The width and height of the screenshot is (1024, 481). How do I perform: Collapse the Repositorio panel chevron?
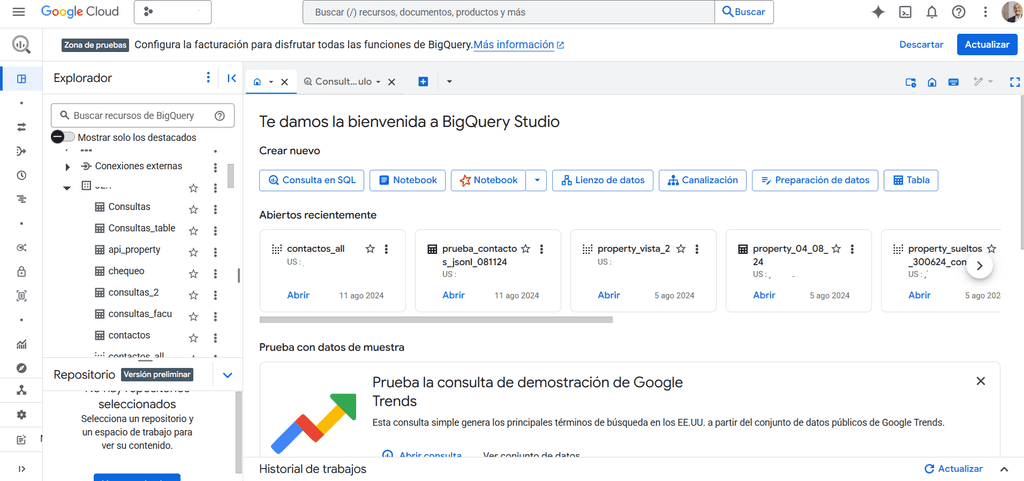point(227,375)
